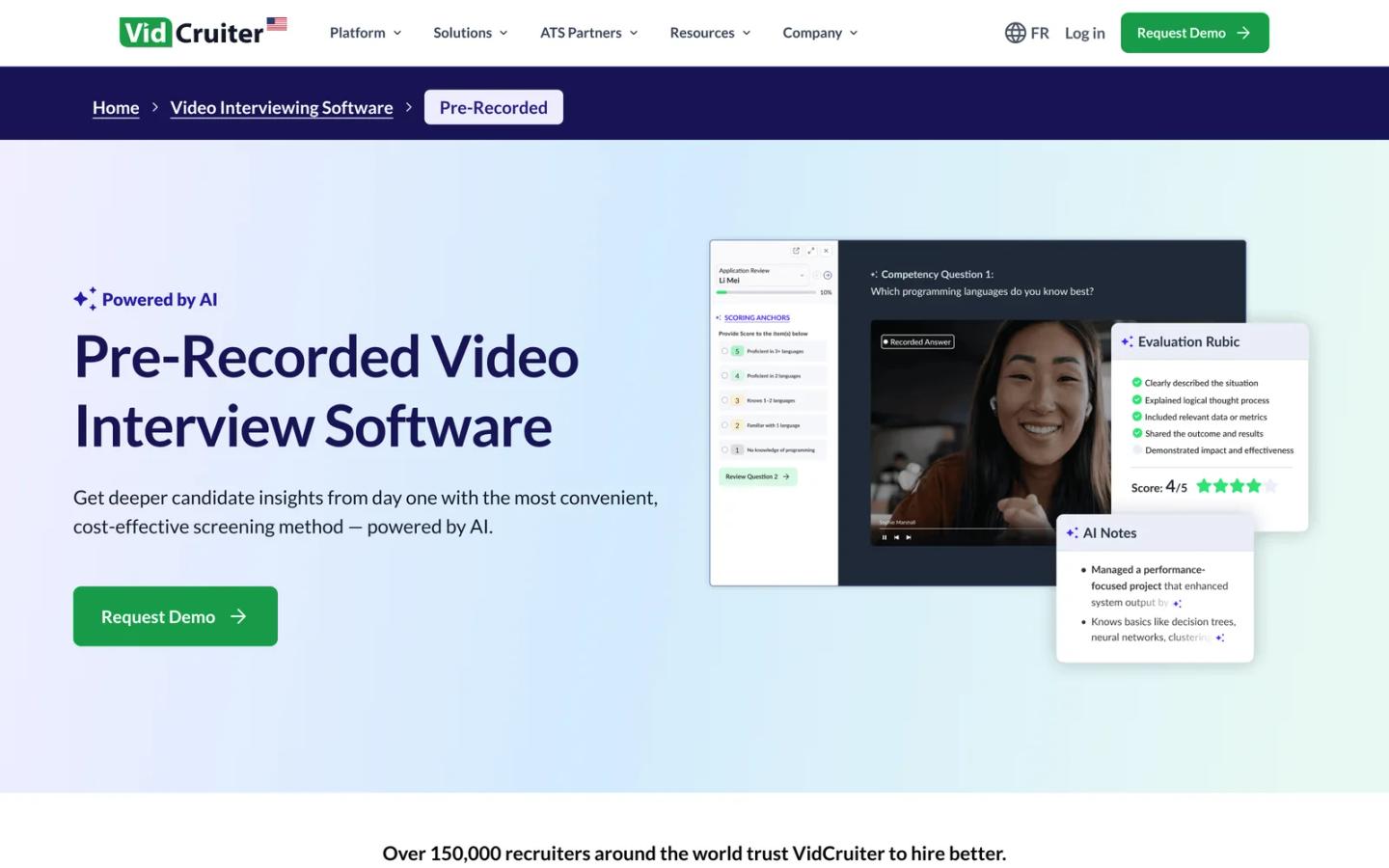Select score 2 Familiar with 1 language

773,425
